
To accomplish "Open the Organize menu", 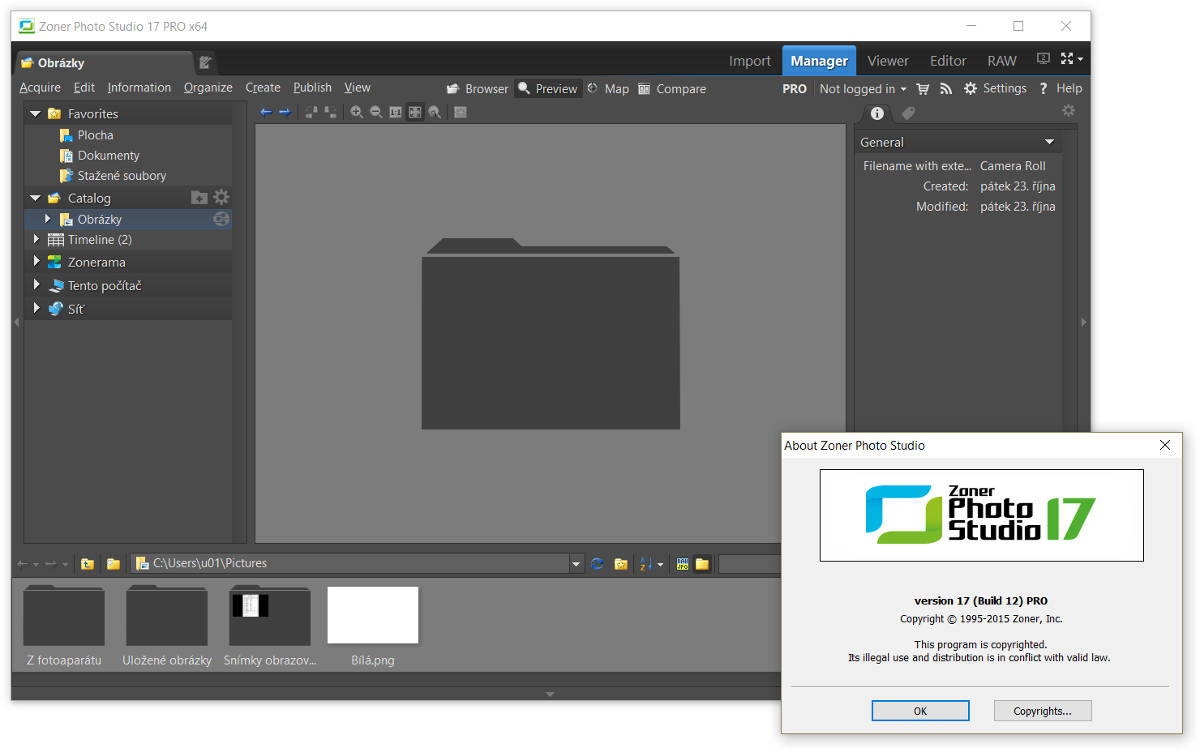I will pos(208,87).
